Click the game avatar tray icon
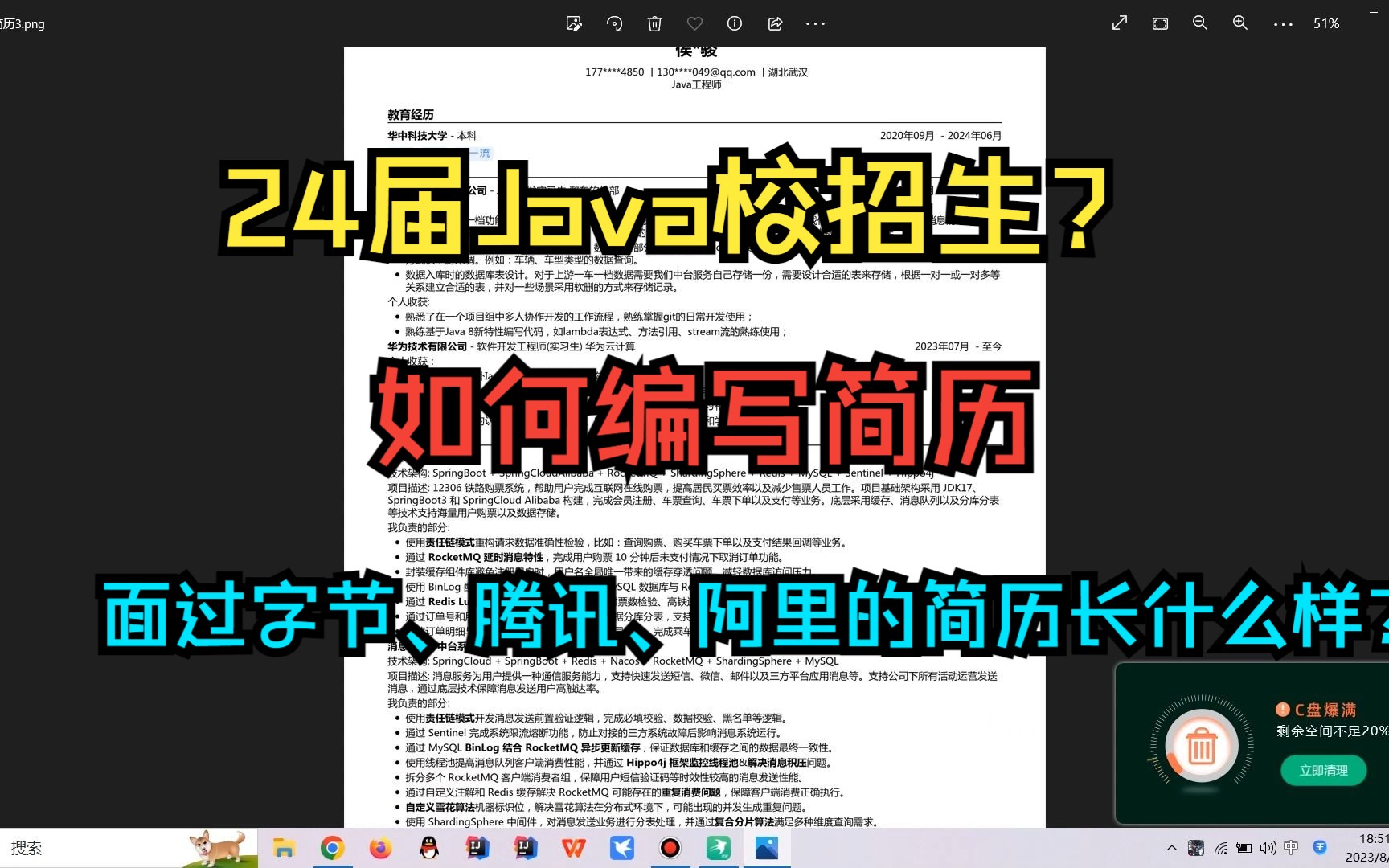The width and height of the screenshot is (1389, 868). pyautogui.click(x=1196, y=848)
